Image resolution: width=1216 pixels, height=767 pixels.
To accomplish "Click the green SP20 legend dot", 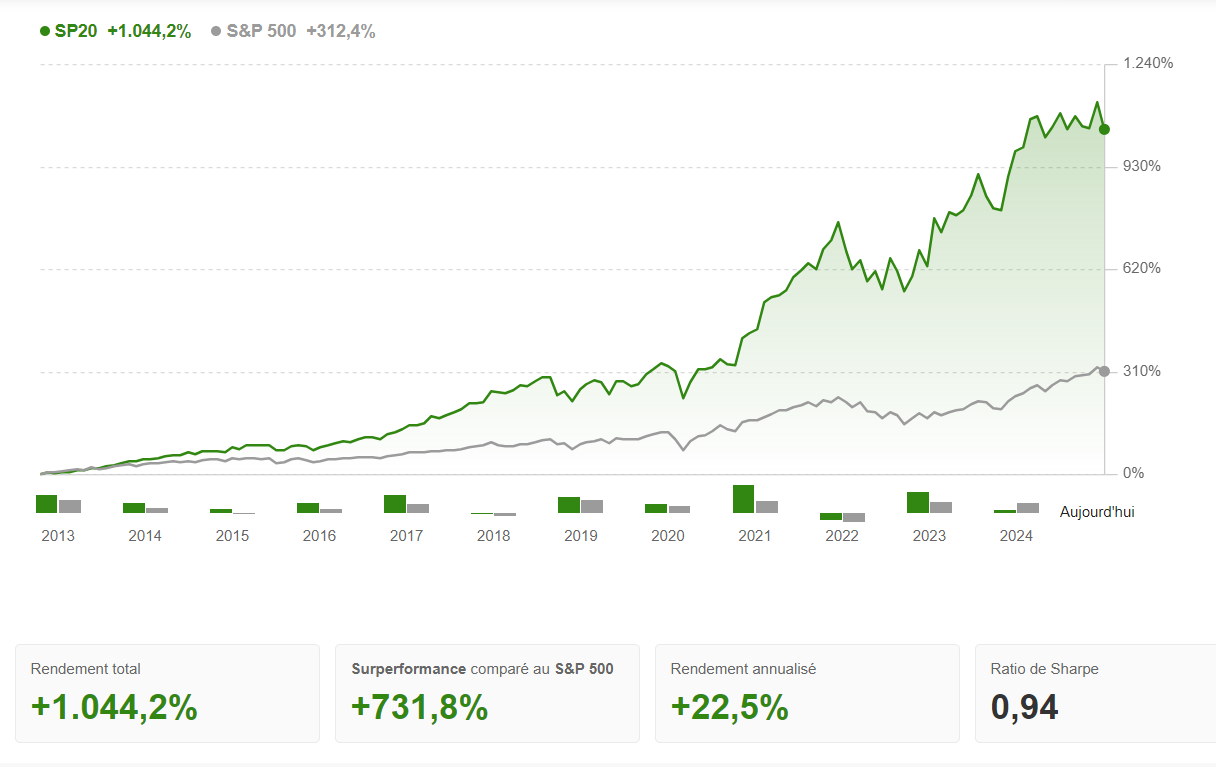I will coord(45,31).
